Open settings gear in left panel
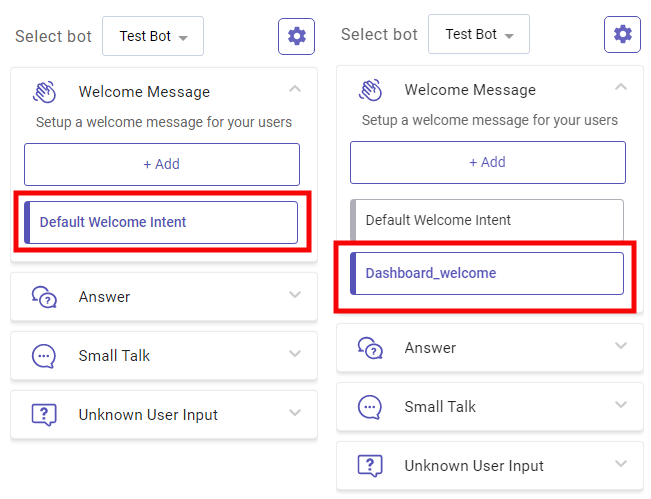This screenshot has width=651, height=499. 296,37
